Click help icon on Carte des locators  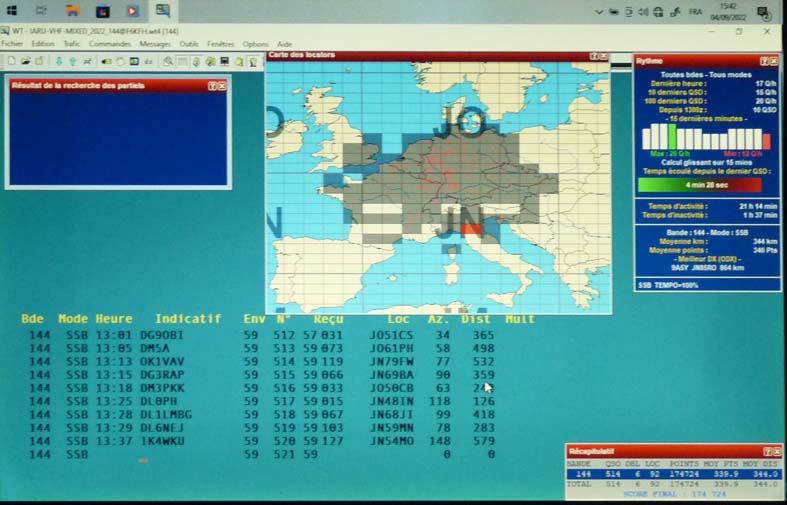594,56
